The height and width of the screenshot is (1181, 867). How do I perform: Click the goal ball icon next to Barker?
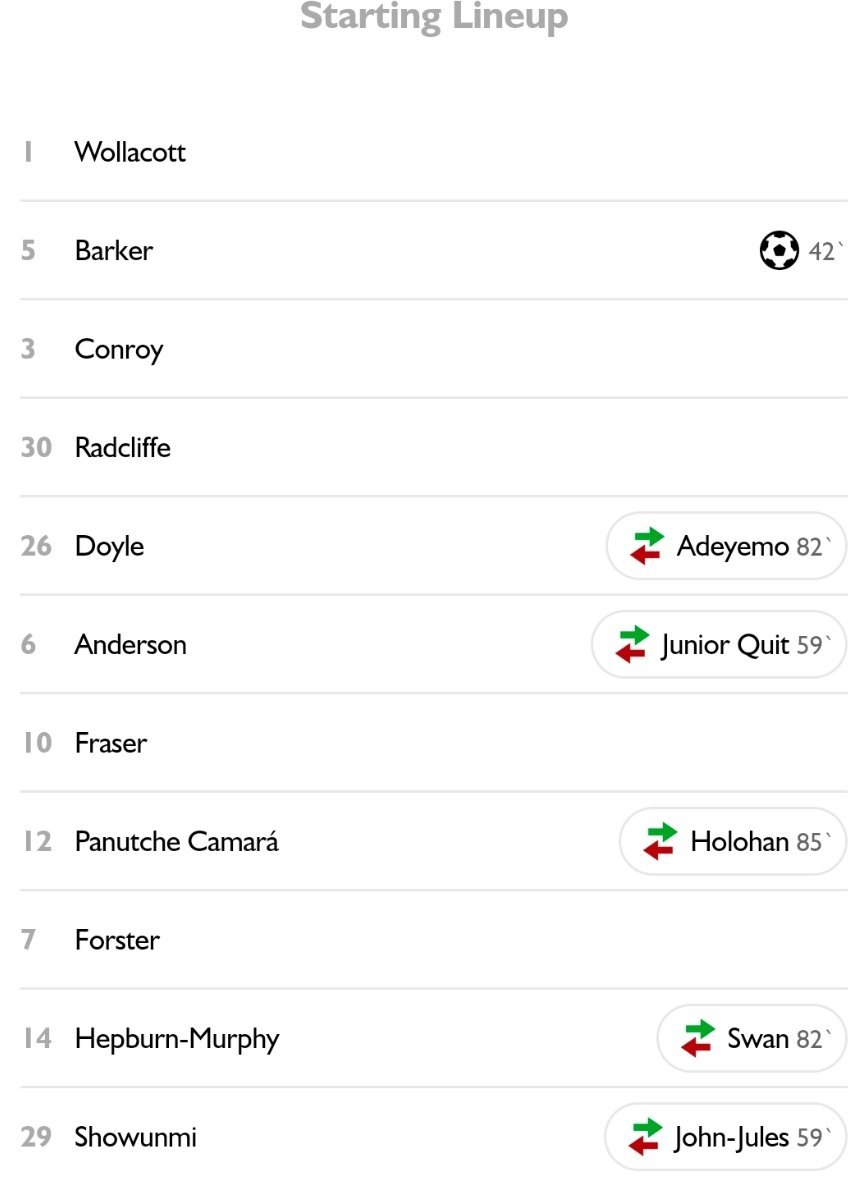tap(779, 250)
